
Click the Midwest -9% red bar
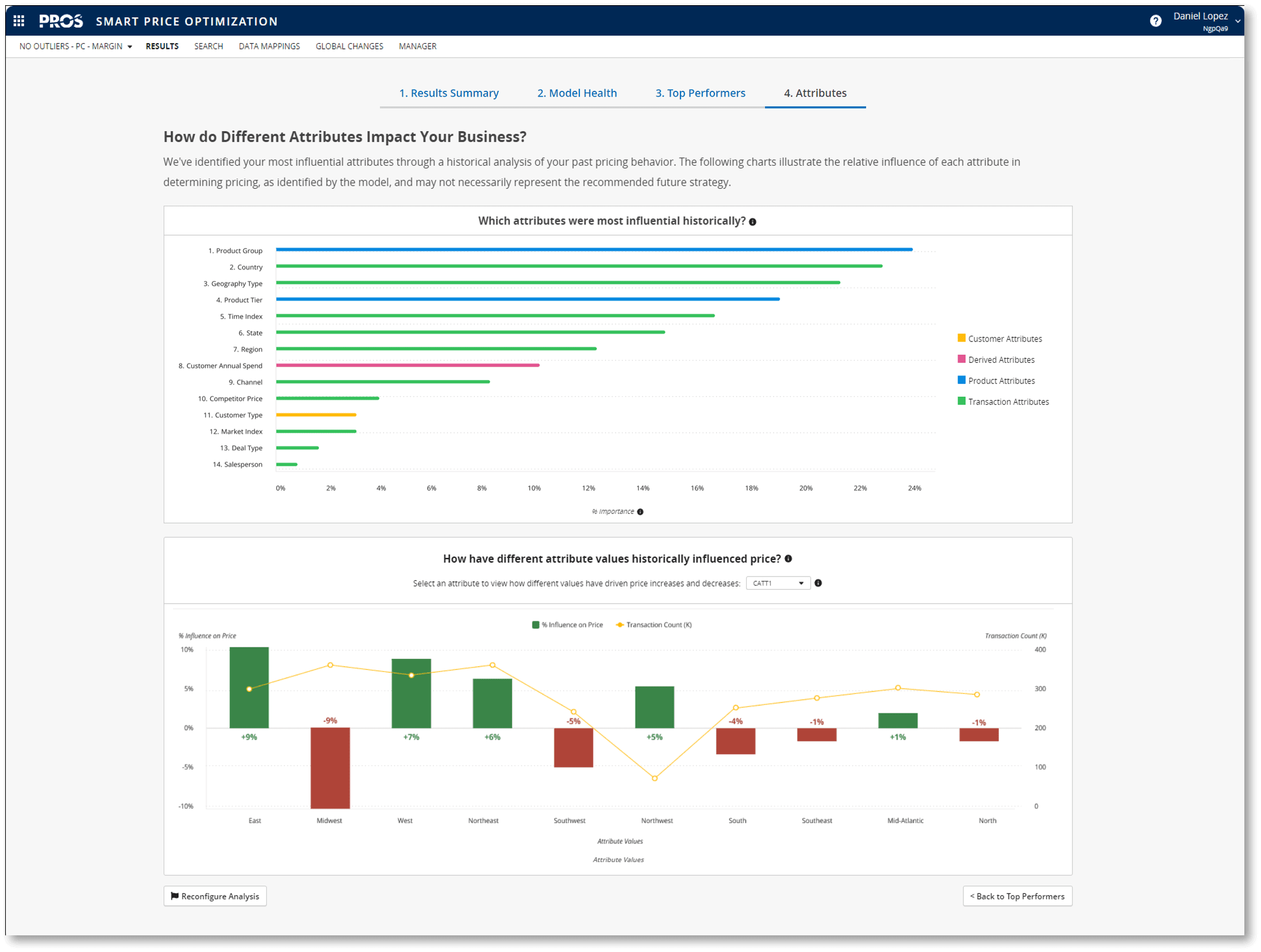click(330, 767)
